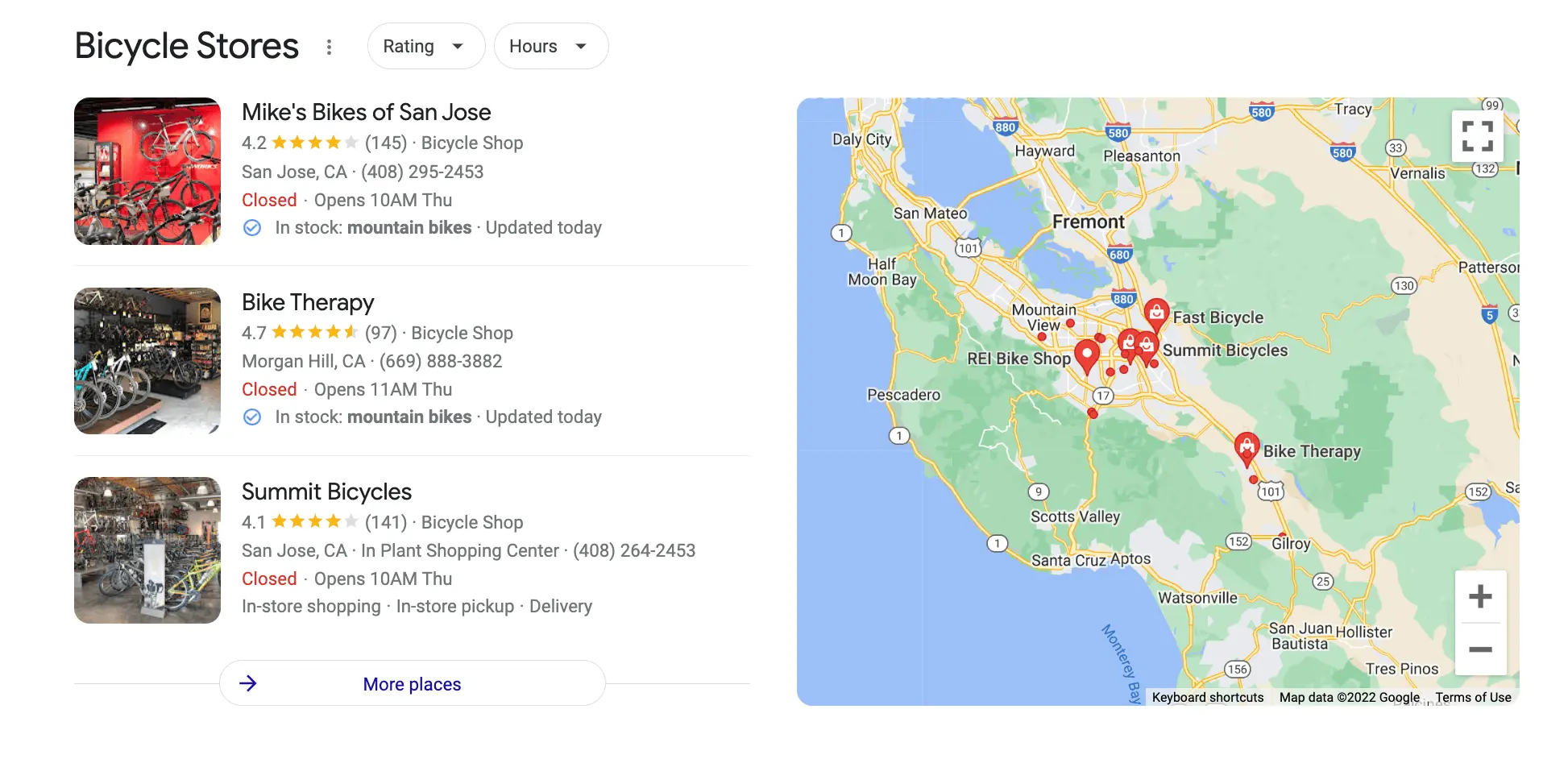This screenshot has height=759, width=1568.
Task: Open the three-dot menu beside Bicycle Stores
Action: tap(329, 47)
